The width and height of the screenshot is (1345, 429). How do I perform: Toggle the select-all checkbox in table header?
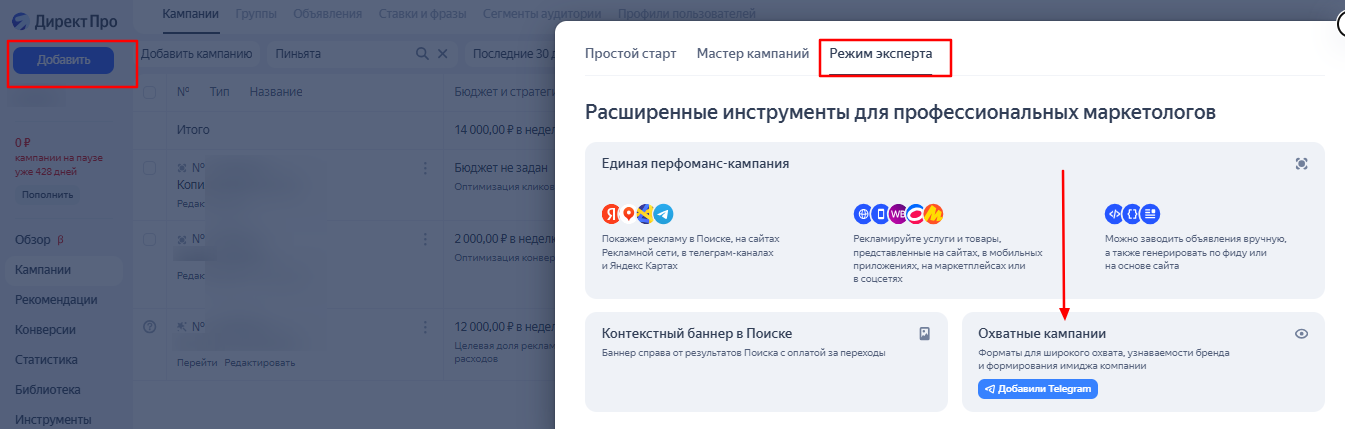pyautogui.click(x=149, y=92)
